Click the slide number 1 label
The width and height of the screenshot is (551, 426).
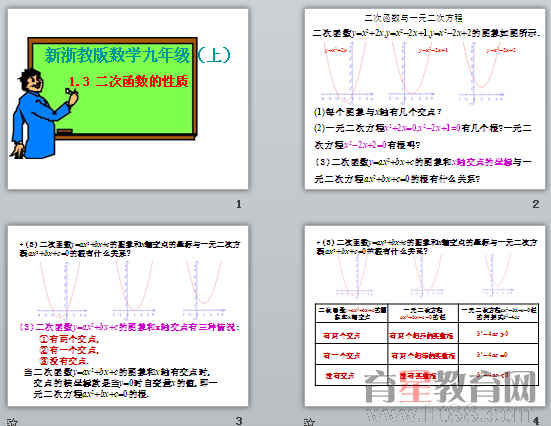coord(239,204)
